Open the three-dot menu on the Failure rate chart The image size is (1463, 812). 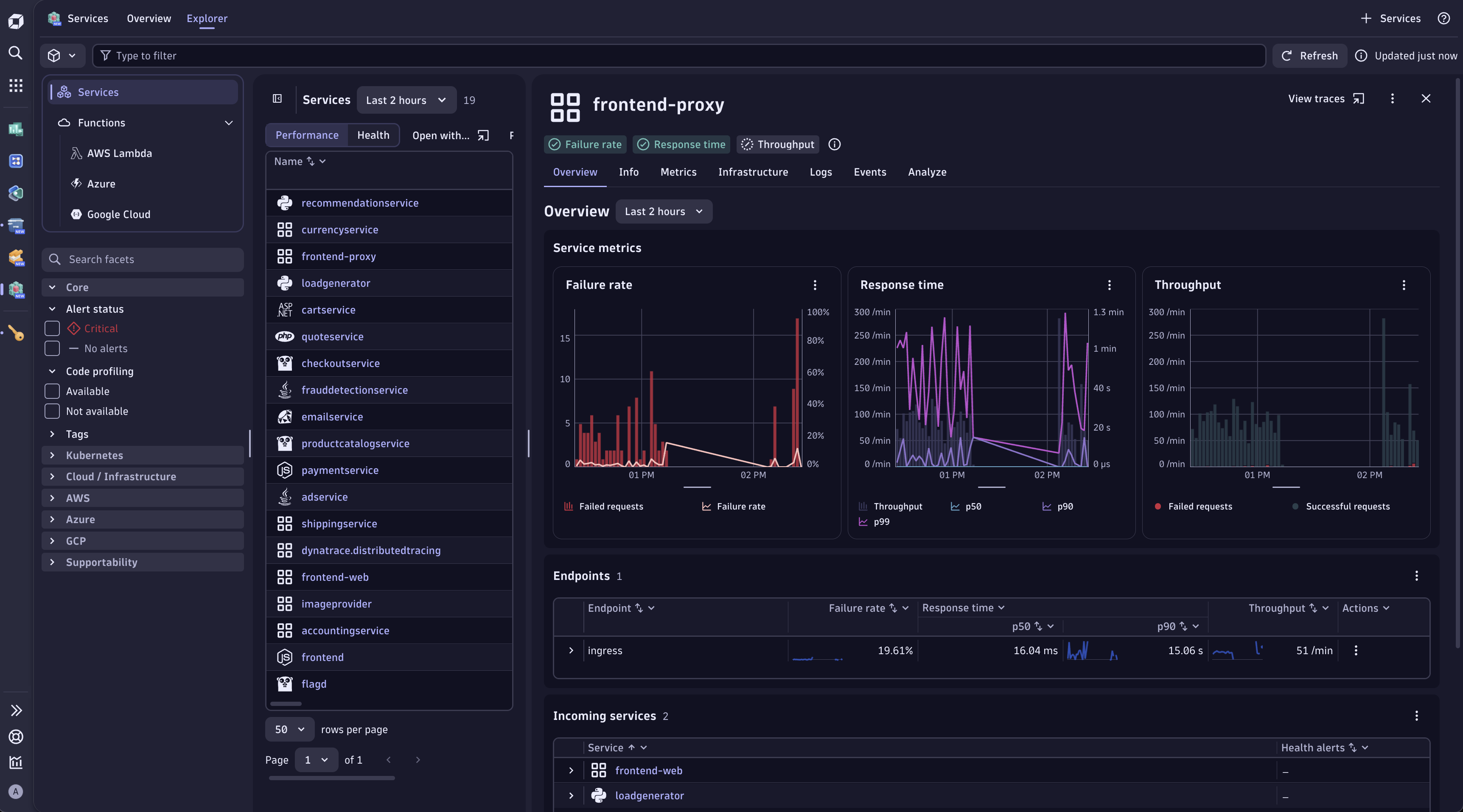815,286
